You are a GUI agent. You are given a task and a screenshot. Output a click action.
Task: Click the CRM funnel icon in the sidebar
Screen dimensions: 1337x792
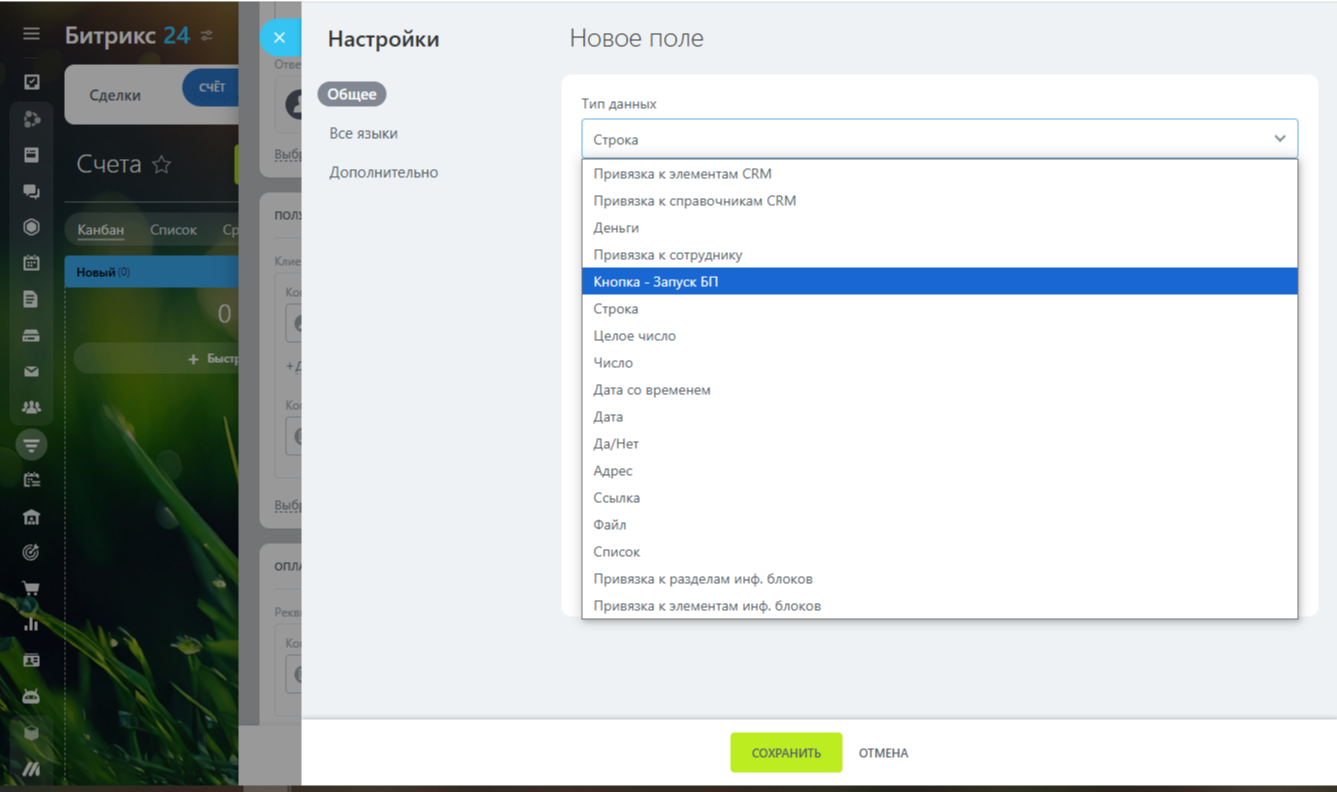click(31, 444)
